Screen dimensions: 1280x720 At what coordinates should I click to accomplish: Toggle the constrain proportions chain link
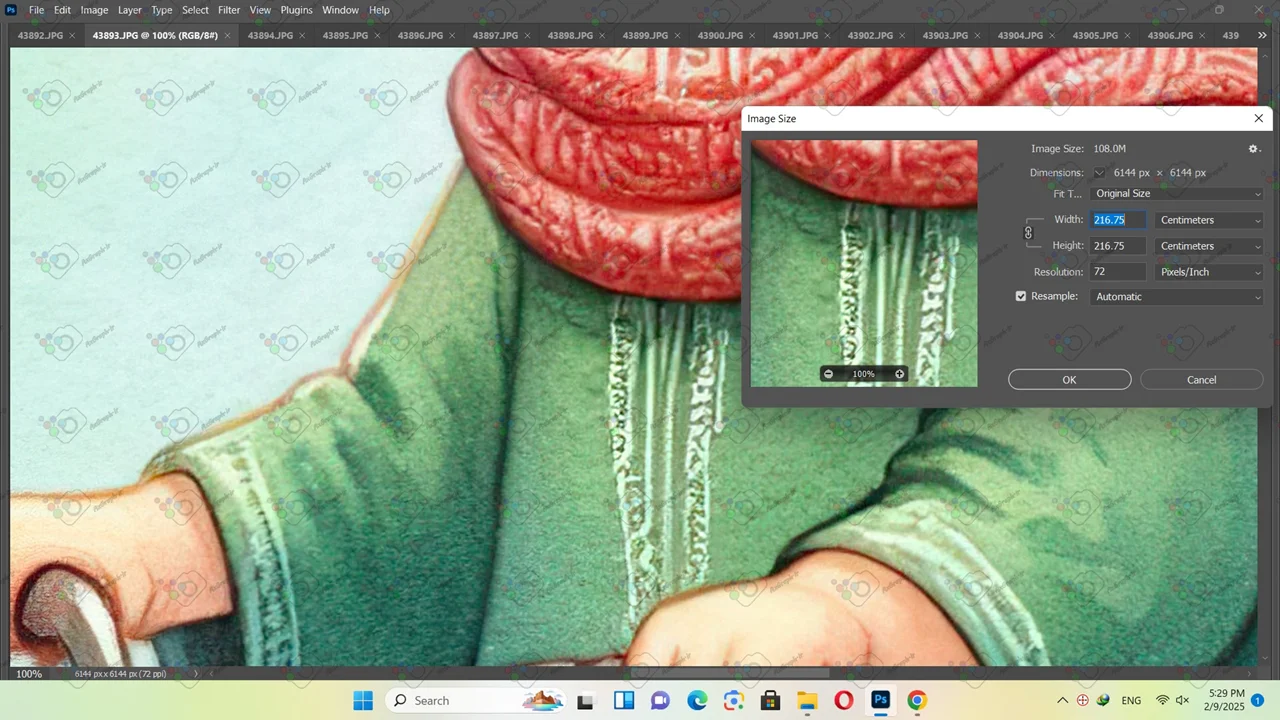click(x=1028, y=233)
